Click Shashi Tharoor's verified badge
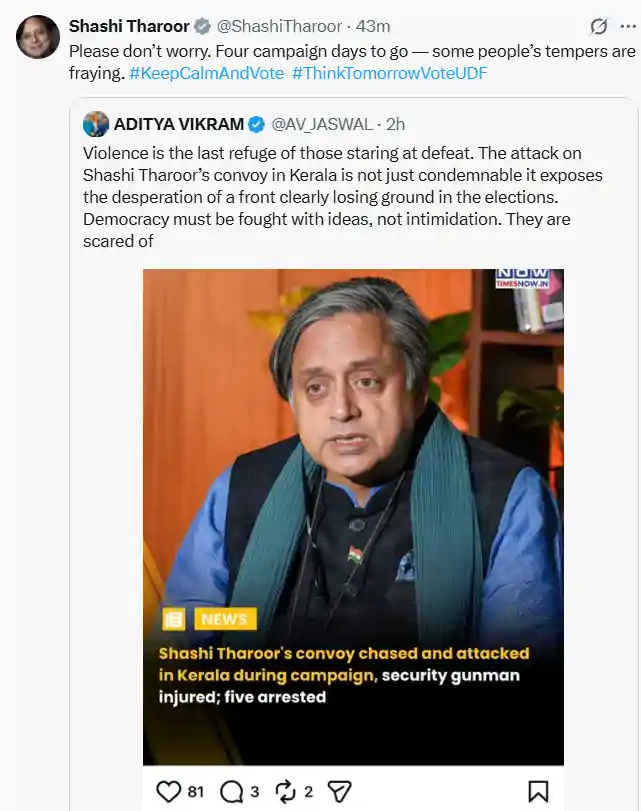Image resolution: width=641 pixels, height=811 pixels. click(x=202, y=26)
